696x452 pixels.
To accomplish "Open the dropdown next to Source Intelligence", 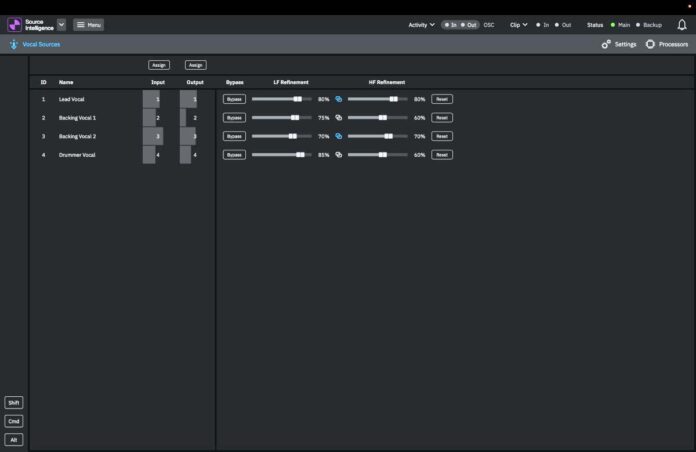I will point(62,25).
